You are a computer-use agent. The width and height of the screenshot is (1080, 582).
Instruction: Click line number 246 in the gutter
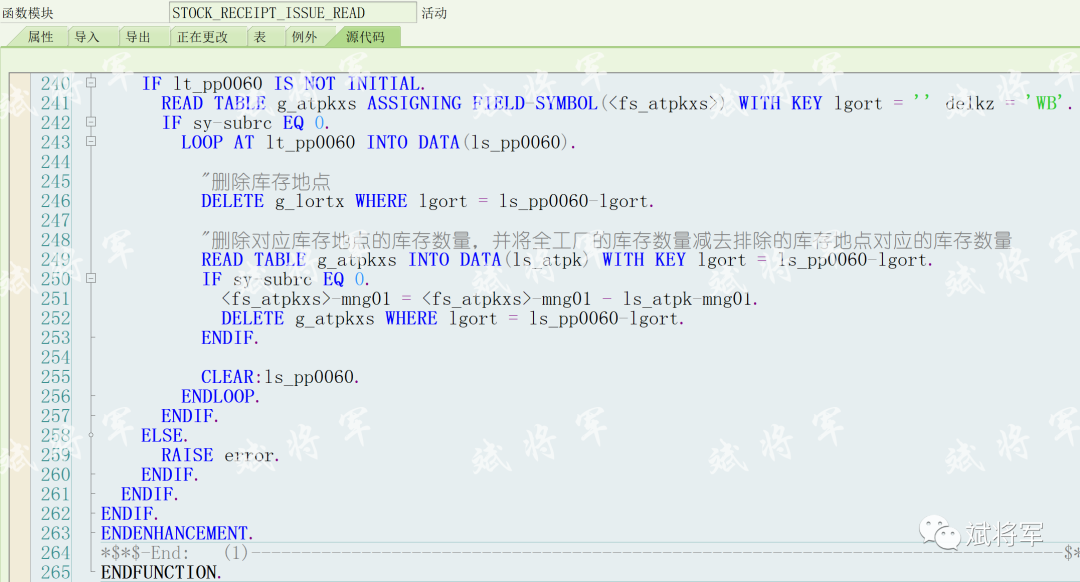(55, 201)
